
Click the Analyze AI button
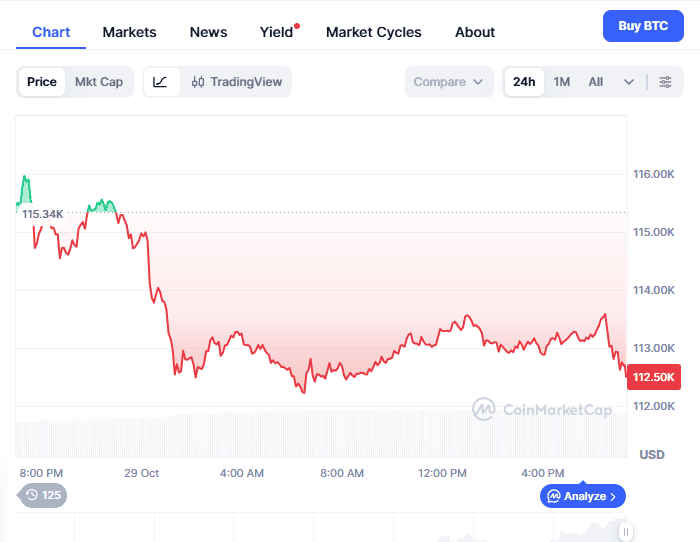(x=584, y=495)
